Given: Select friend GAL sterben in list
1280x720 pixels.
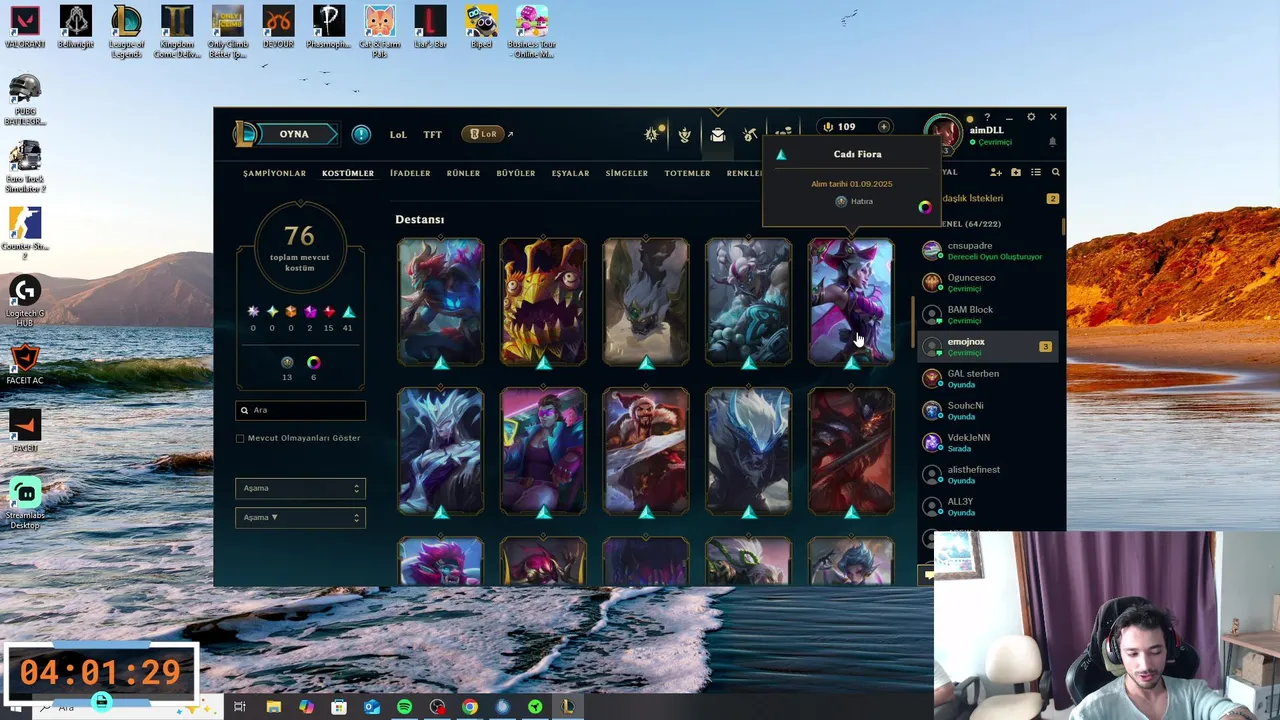Looking at the screenshot, I should coord(987,378).
